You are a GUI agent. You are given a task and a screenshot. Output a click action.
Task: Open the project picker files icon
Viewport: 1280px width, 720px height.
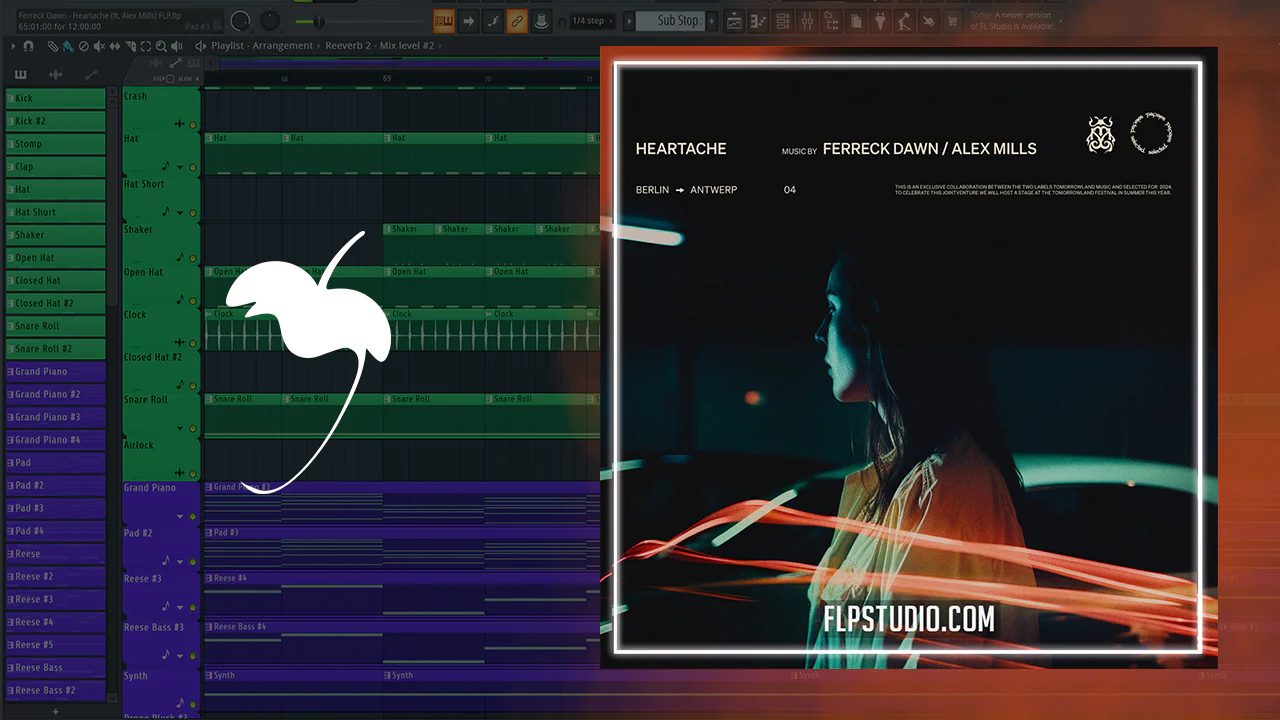pyautogui.click(x=856, y=20)
